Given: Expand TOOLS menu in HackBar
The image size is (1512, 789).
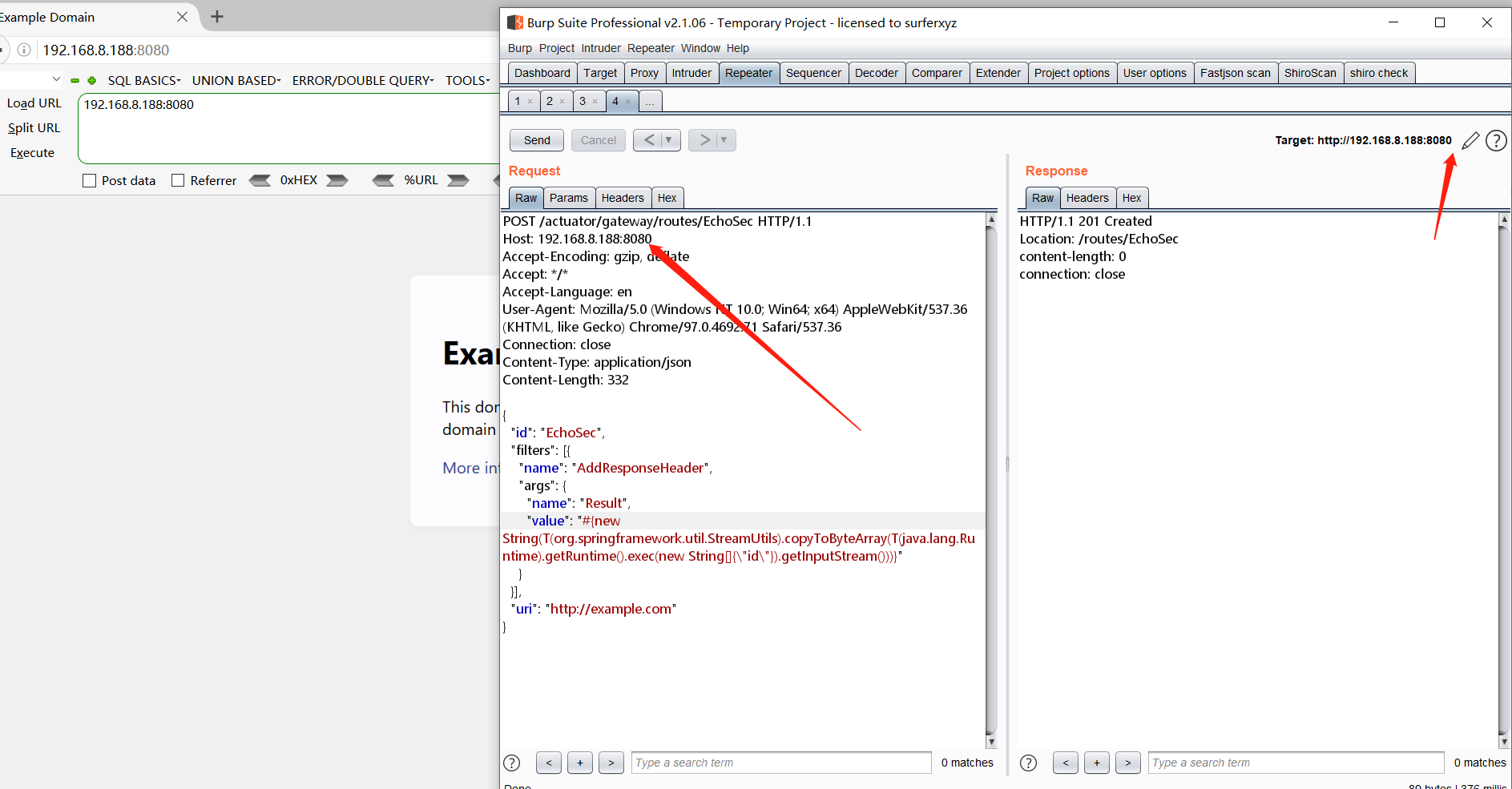Looking at the screenshot, I should (x=468, y=81).
